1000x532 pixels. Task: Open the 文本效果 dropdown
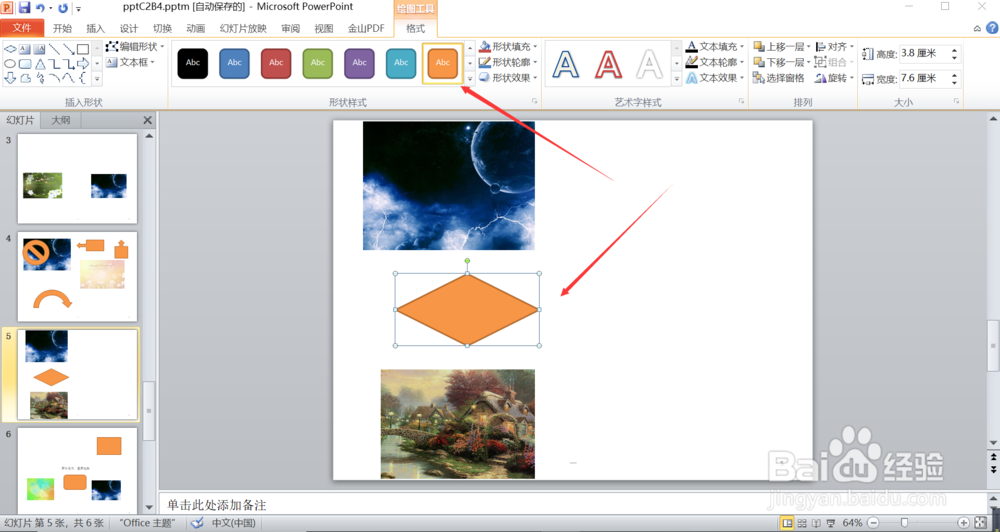click(715, 77)
